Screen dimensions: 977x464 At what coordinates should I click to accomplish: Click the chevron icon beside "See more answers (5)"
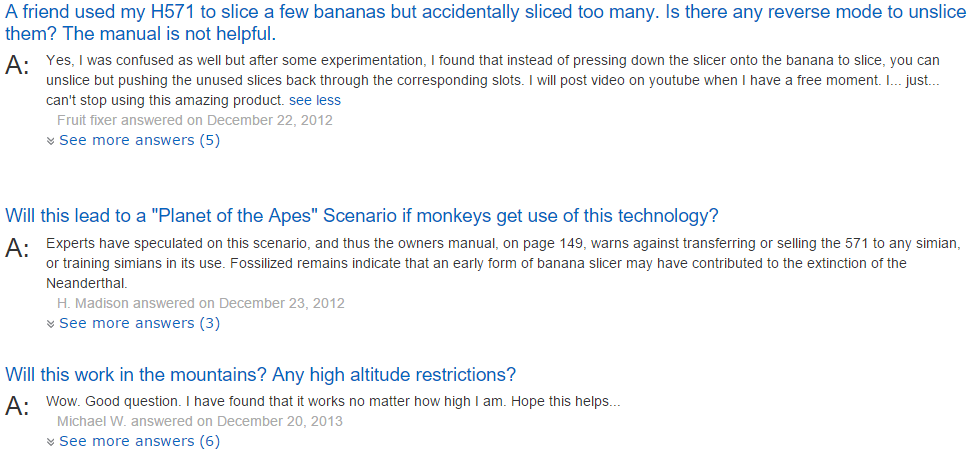pyautogui.click(x=51, y=141)
